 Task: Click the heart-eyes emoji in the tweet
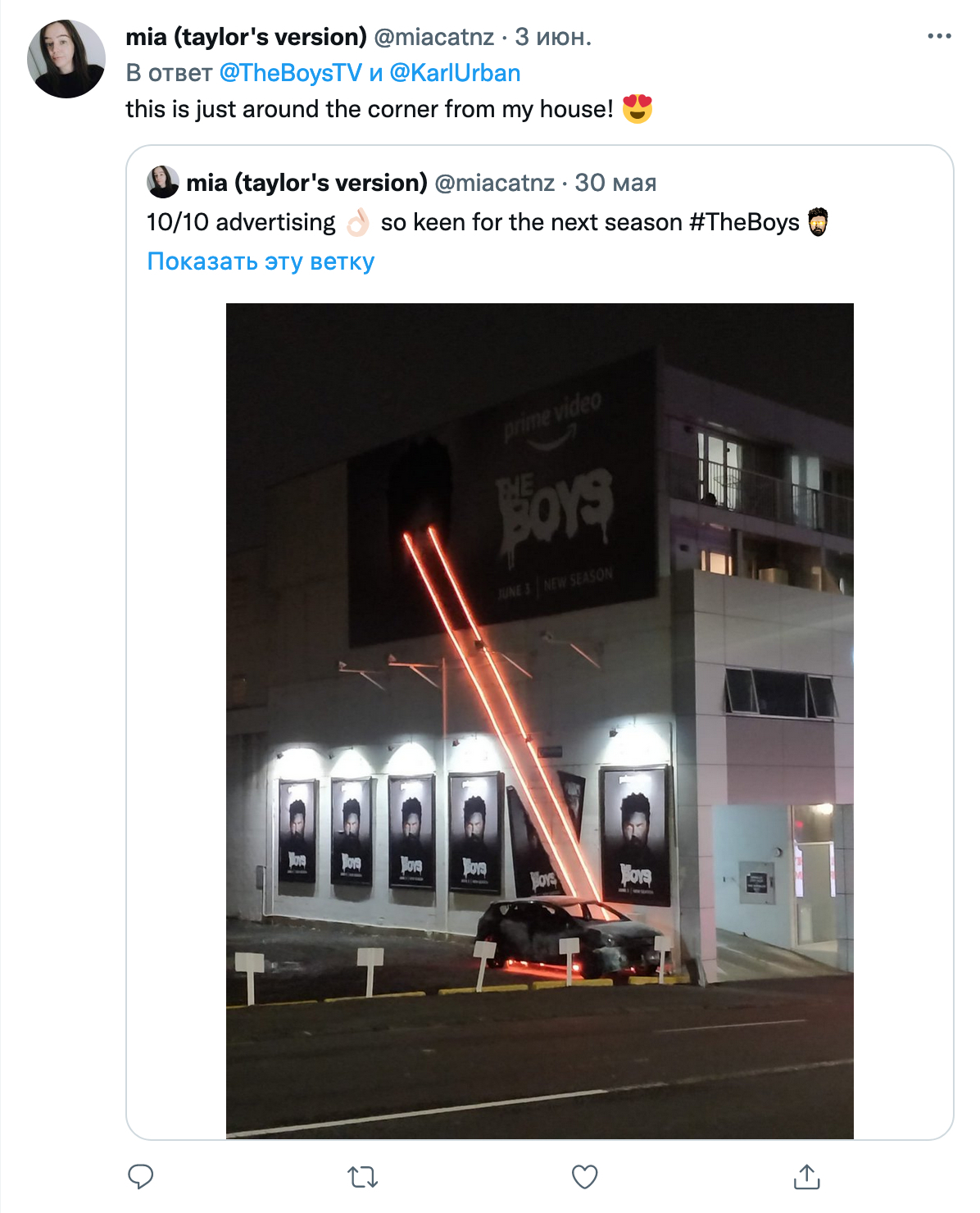[637, 109]
